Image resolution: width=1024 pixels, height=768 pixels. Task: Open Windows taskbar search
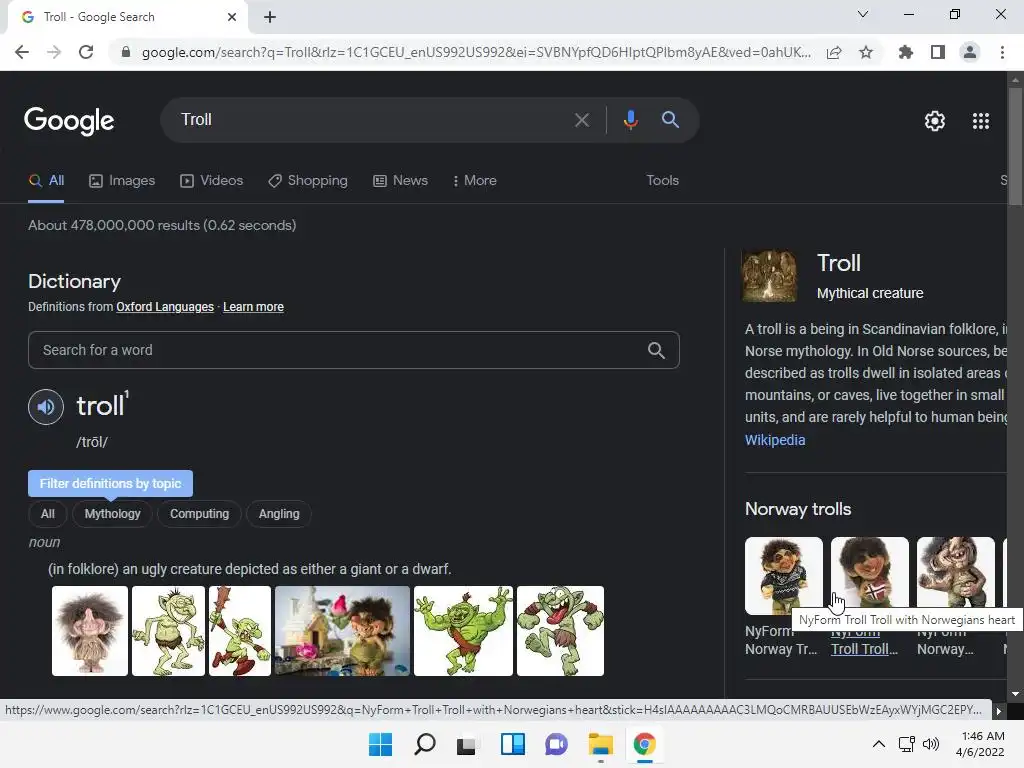[x=425, y=744]
